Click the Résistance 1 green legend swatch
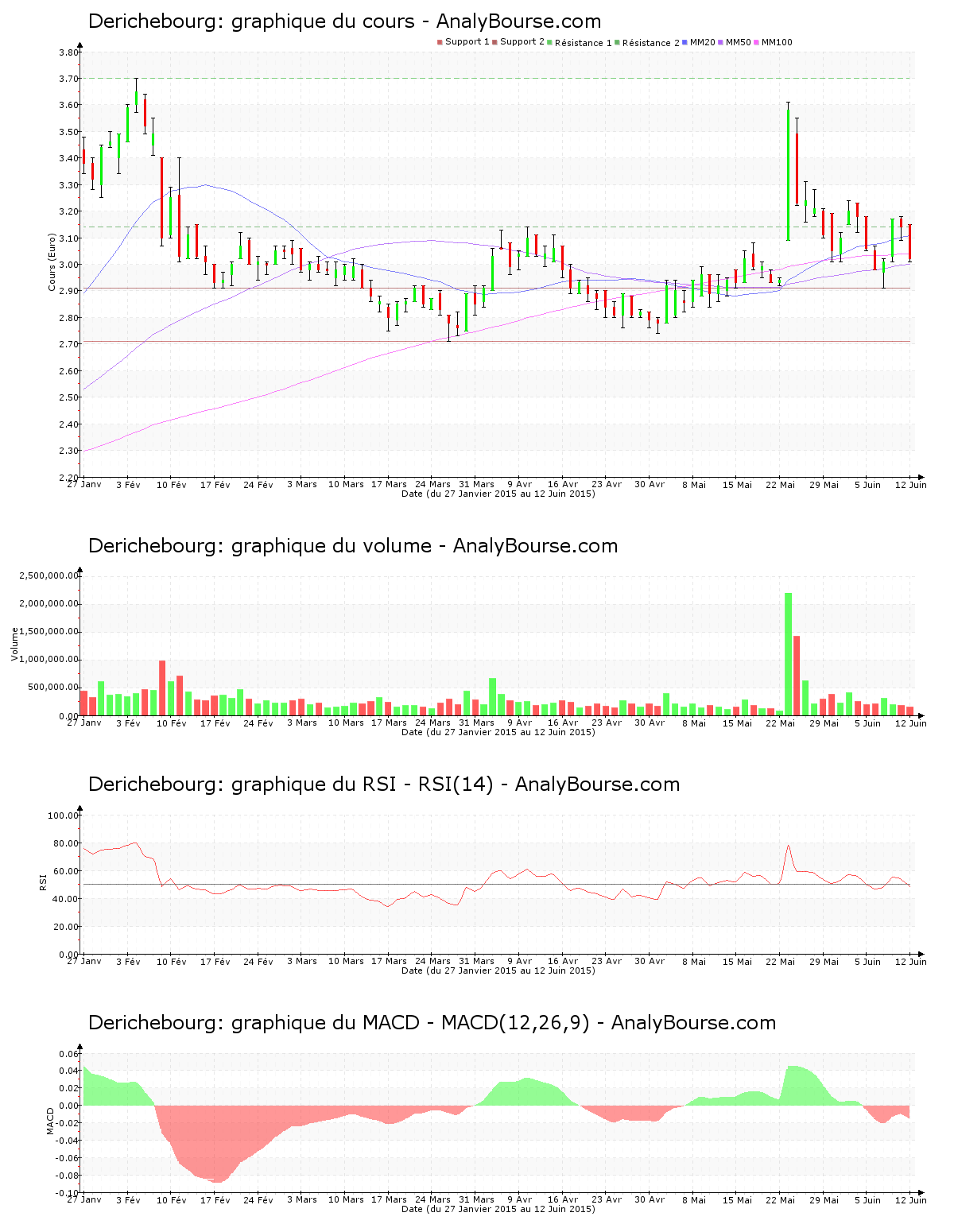 550,42
